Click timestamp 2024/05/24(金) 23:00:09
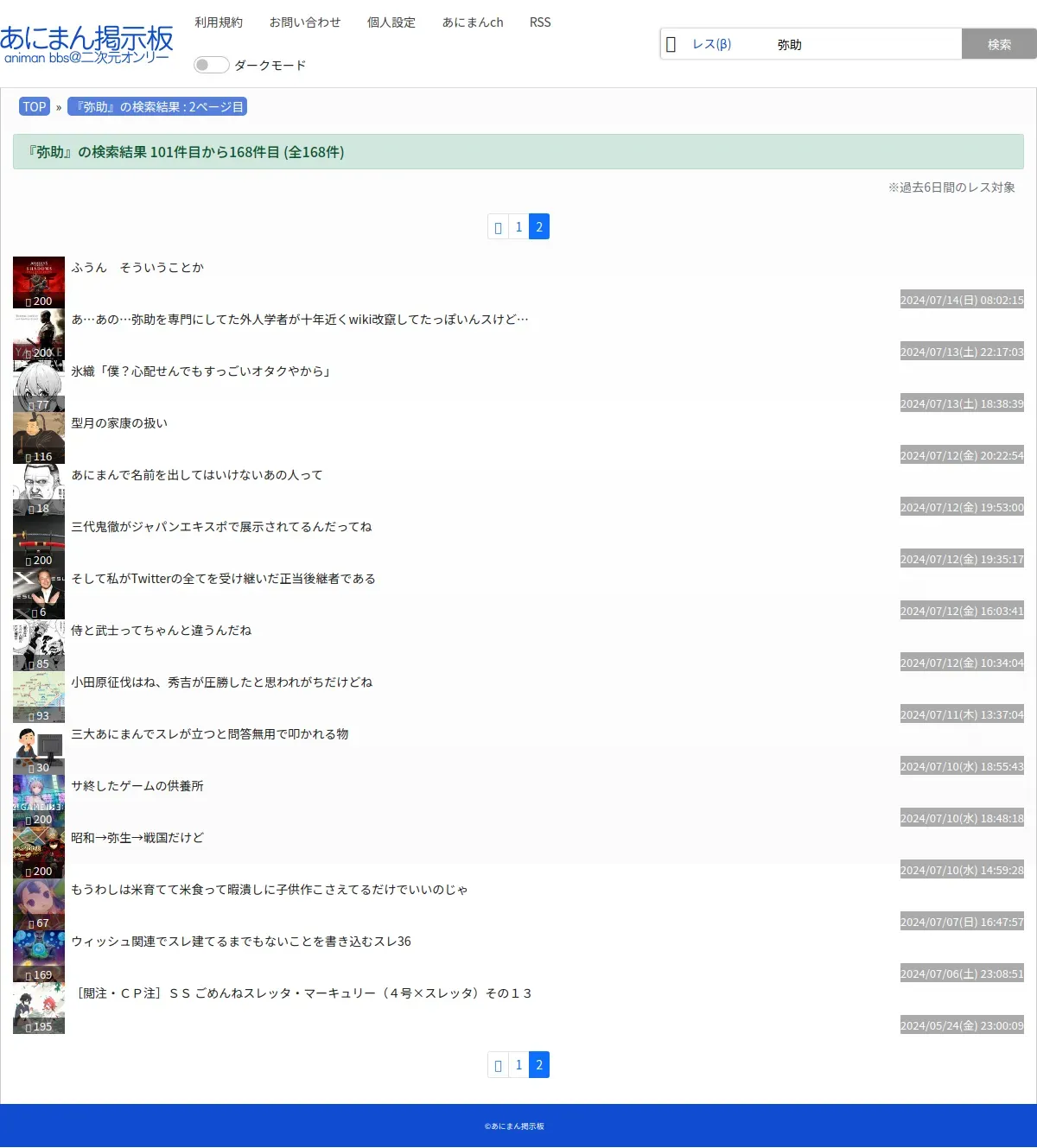 tap(962, 1025)
